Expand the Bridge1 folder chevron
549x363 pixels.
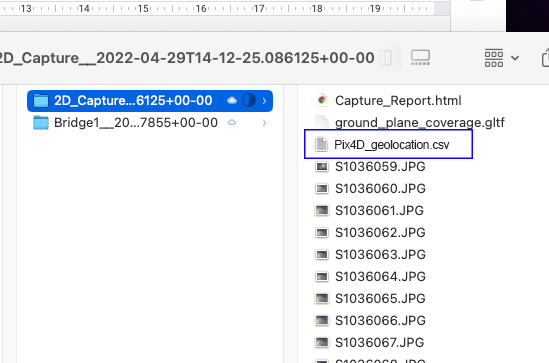[x=264, y=123]
